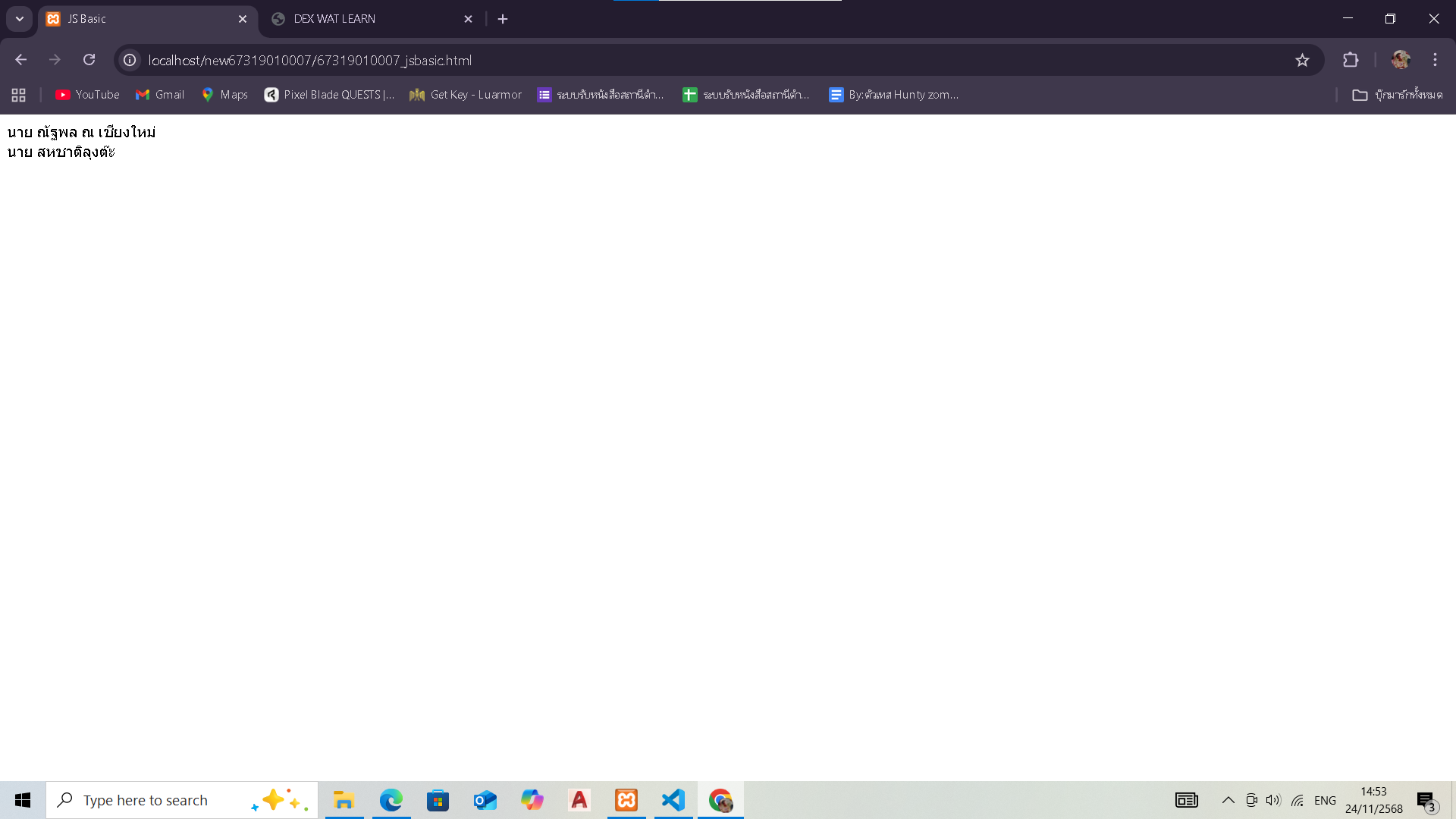Image resolution: width=1456 pixels, height=819 pixels.
Task: Open a new tab
Action: (x=503, y=19)
